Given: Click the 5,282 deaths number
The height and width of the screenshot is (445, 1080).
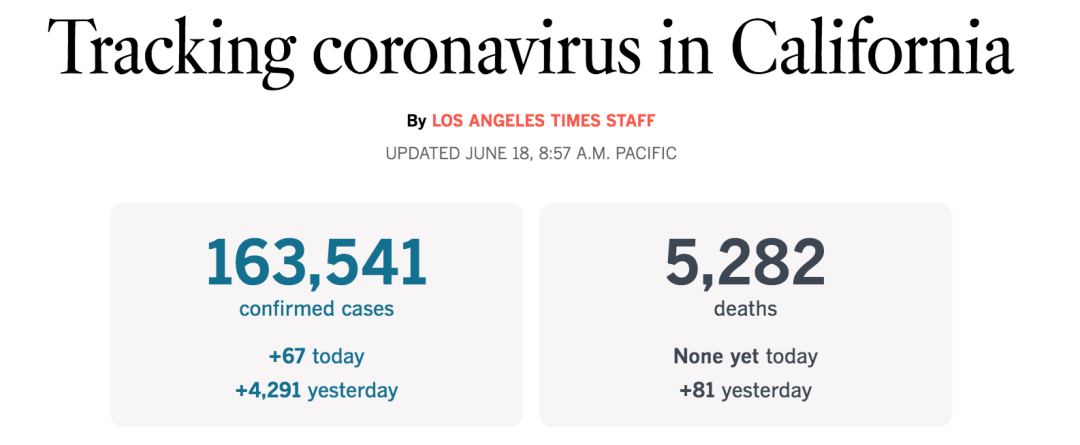Looking at the screenshot, I should (x=745, y=262).
